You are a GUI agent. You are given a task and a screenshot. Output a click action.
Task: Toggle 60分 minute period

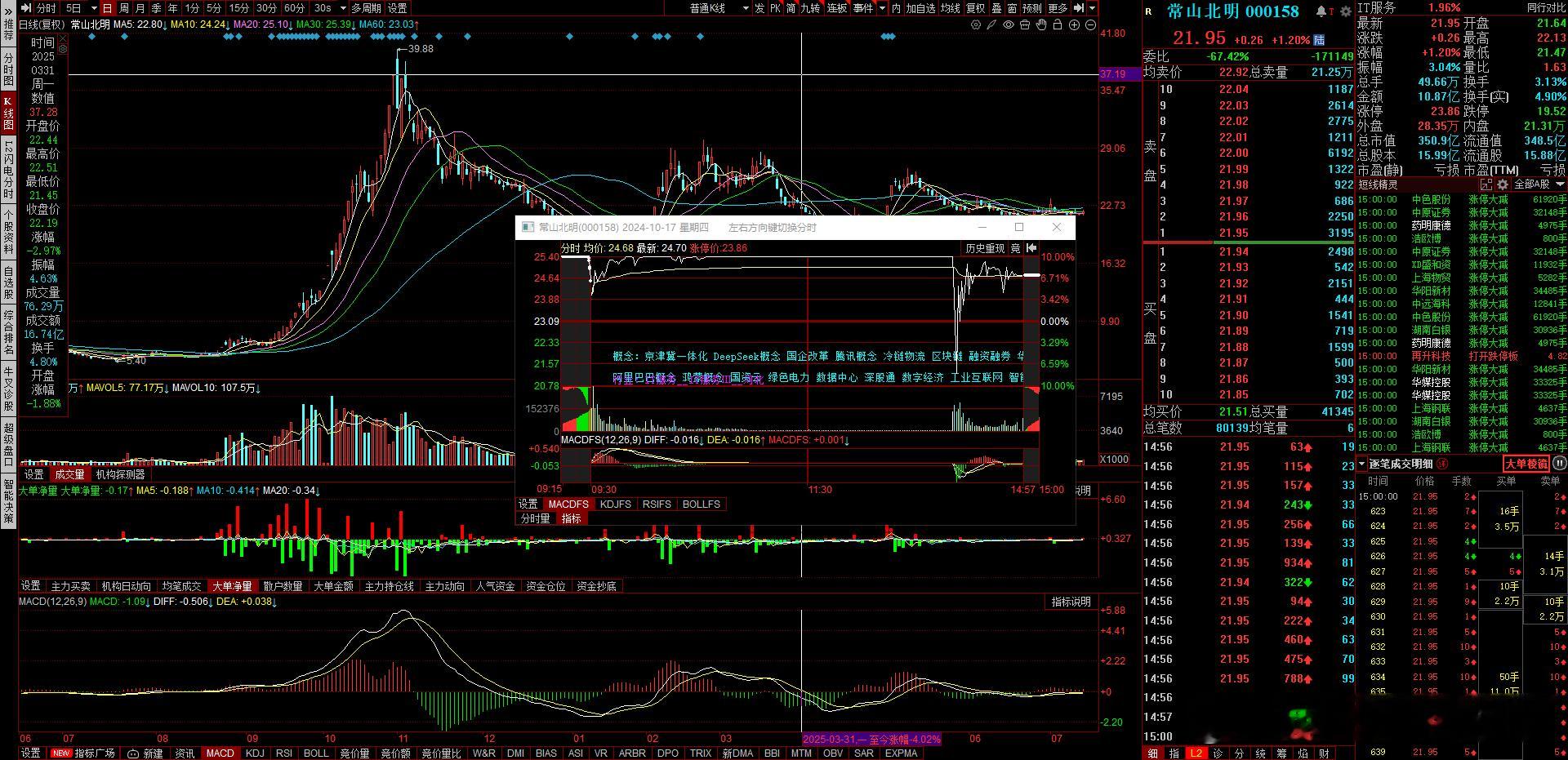tap(294, 8)
